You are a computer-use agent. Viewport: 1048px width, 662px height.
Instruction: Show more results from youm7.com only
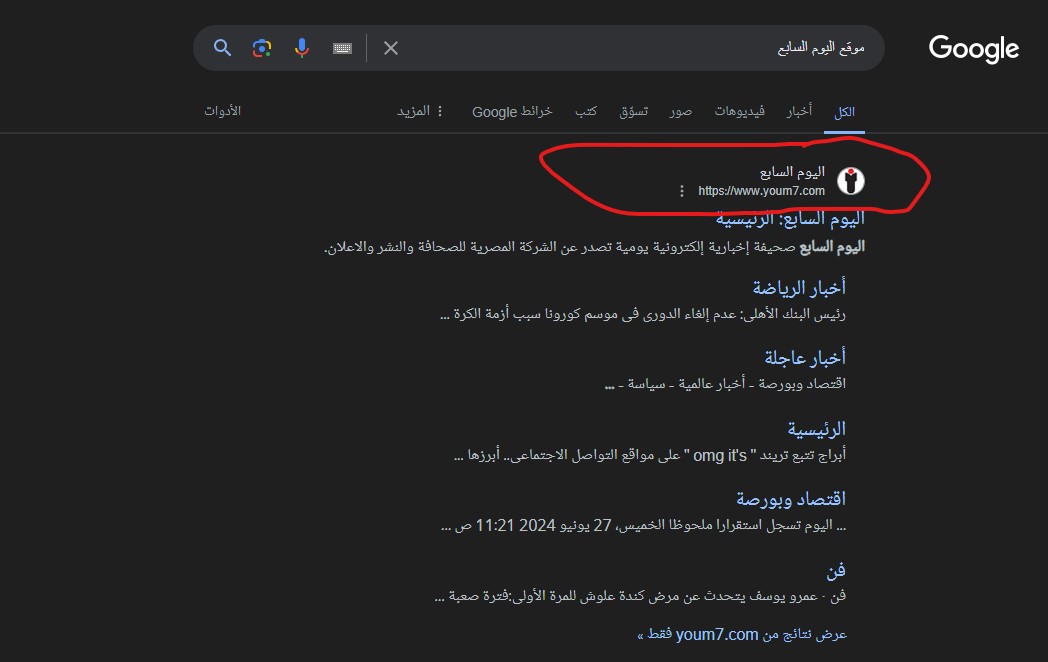tap(741, 634)
